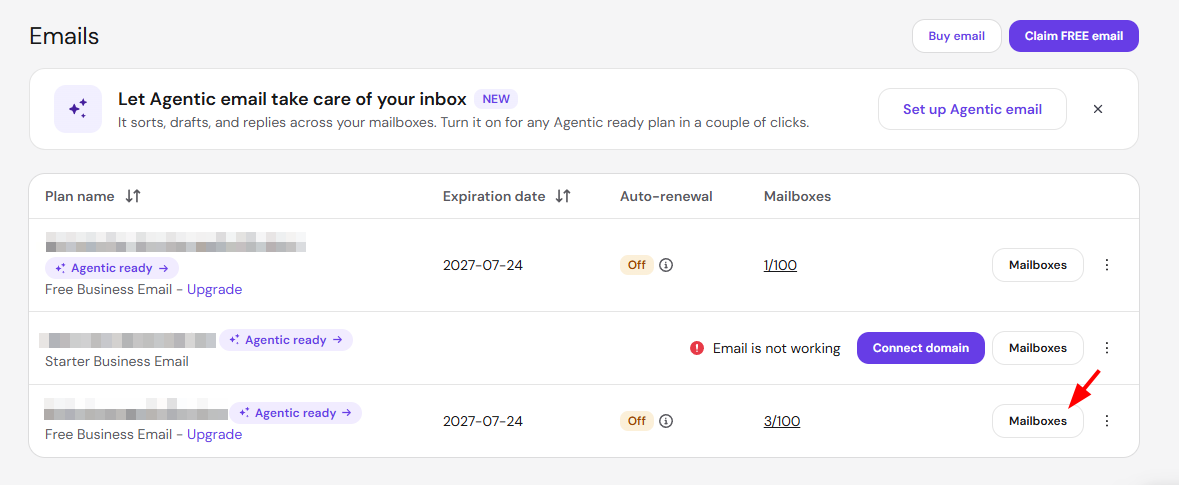The image size is (1179, 485).
Task: Open auto-renewal info icon in third row
Action: click(x=665, y=421)
